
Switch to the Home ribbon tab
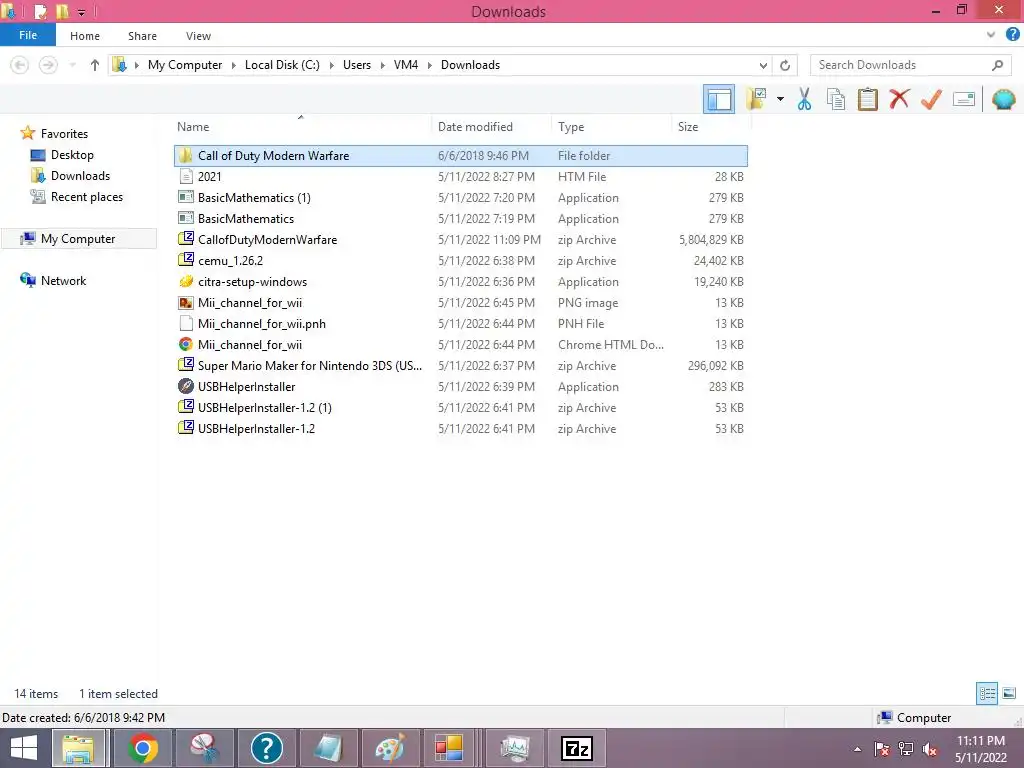(x=85, y=36)
